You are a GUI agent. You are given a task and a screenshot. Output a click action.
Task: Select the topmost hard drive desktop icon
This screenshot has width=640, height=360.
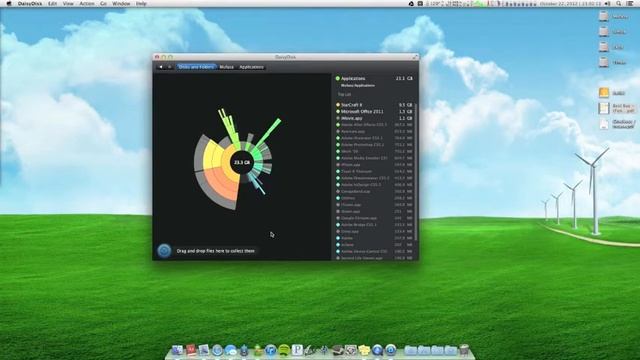click(x=604, y=16)
